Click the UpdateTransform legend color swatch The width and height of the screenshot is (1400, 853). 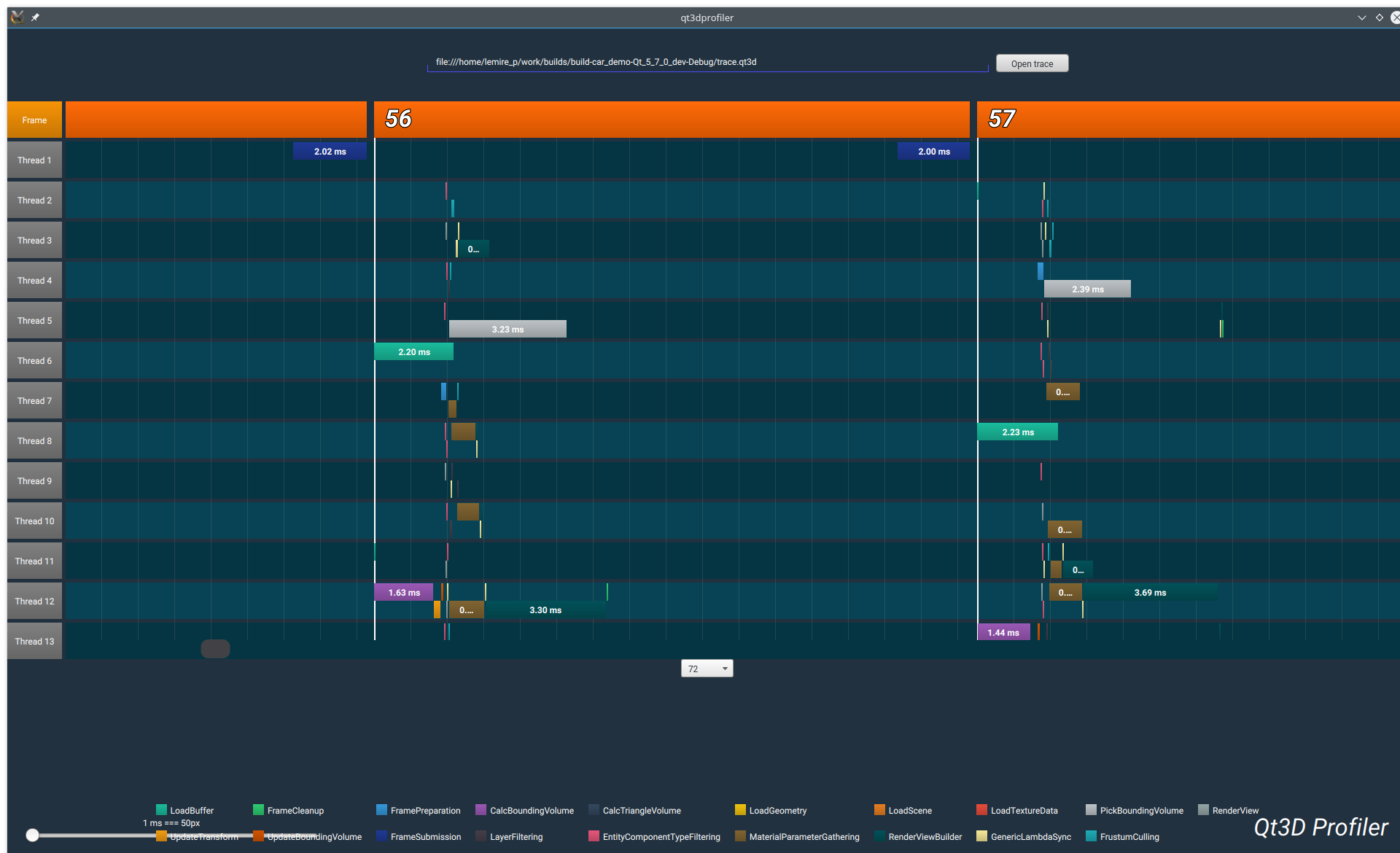(161, 836)
